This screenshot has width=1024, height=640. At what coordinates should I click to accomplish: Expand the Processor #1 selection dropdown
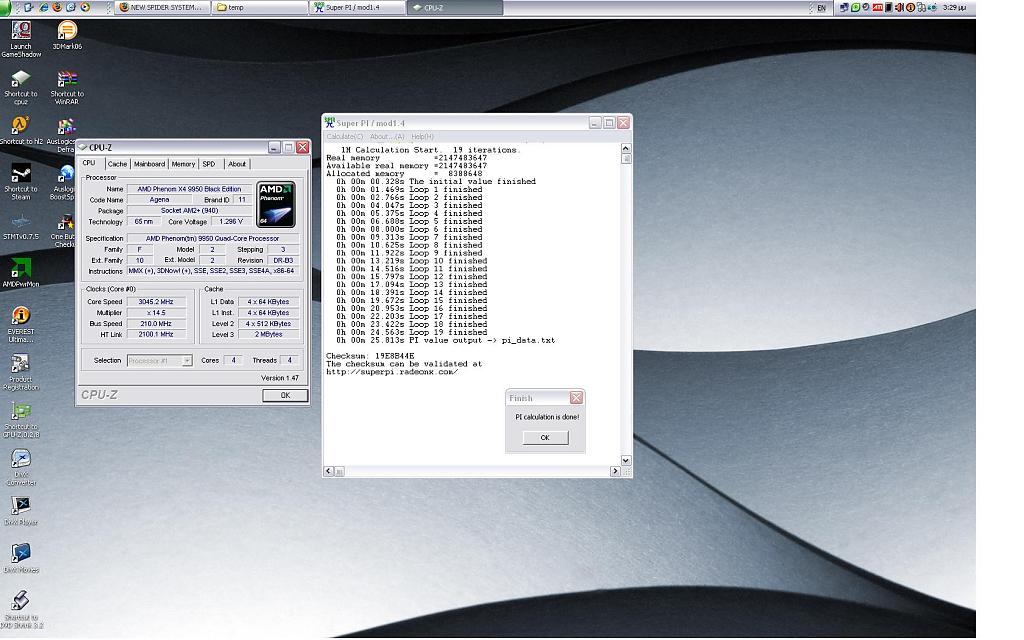point(187,360)
